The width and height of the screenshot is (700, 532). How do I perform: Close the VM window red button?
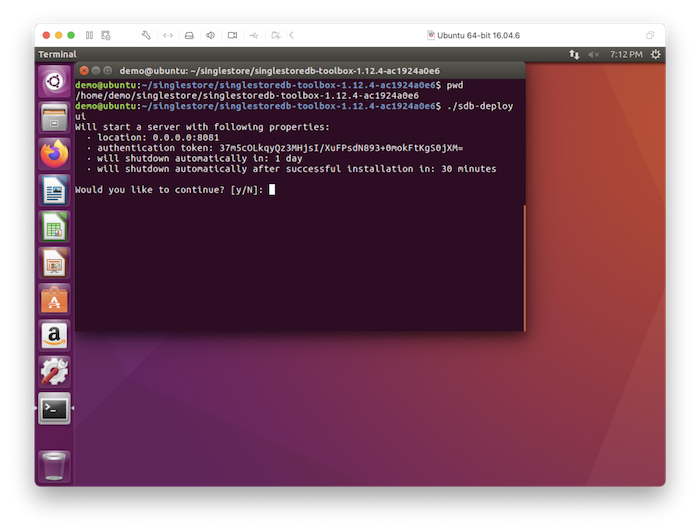pyautogui.click(x=46, y=35)
